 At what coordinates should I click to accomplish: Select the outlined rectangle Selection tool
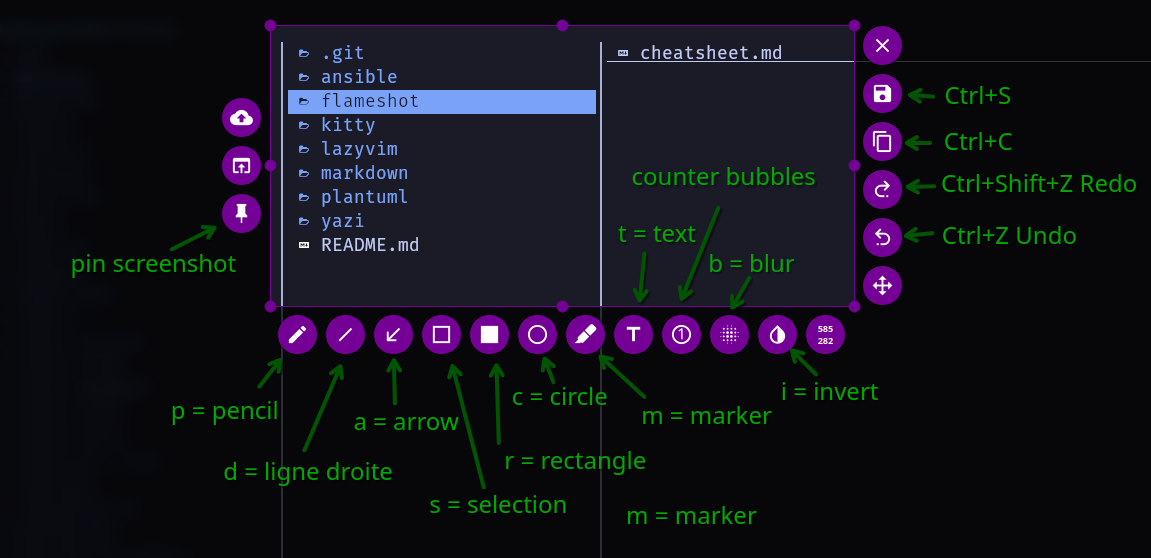coord(441,335)
